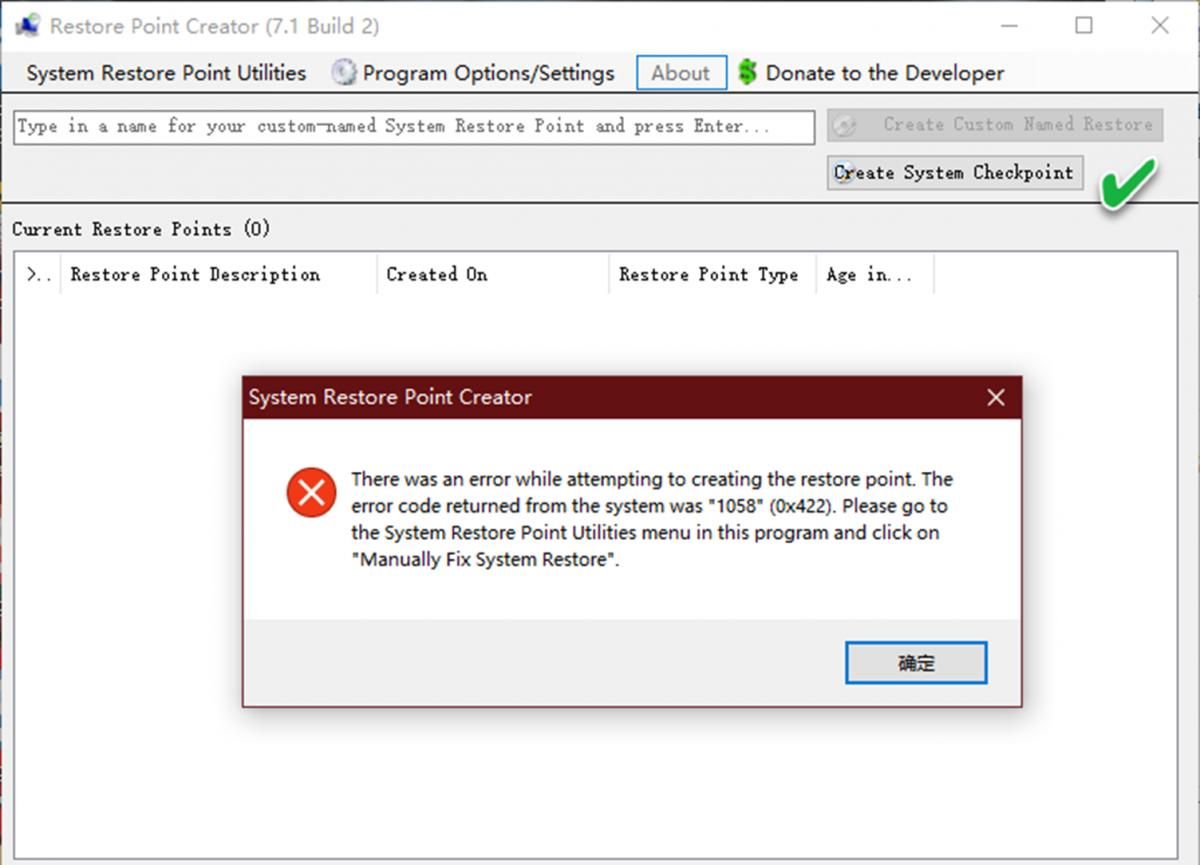Sort by Restore Point Description column

pos(195,275)
